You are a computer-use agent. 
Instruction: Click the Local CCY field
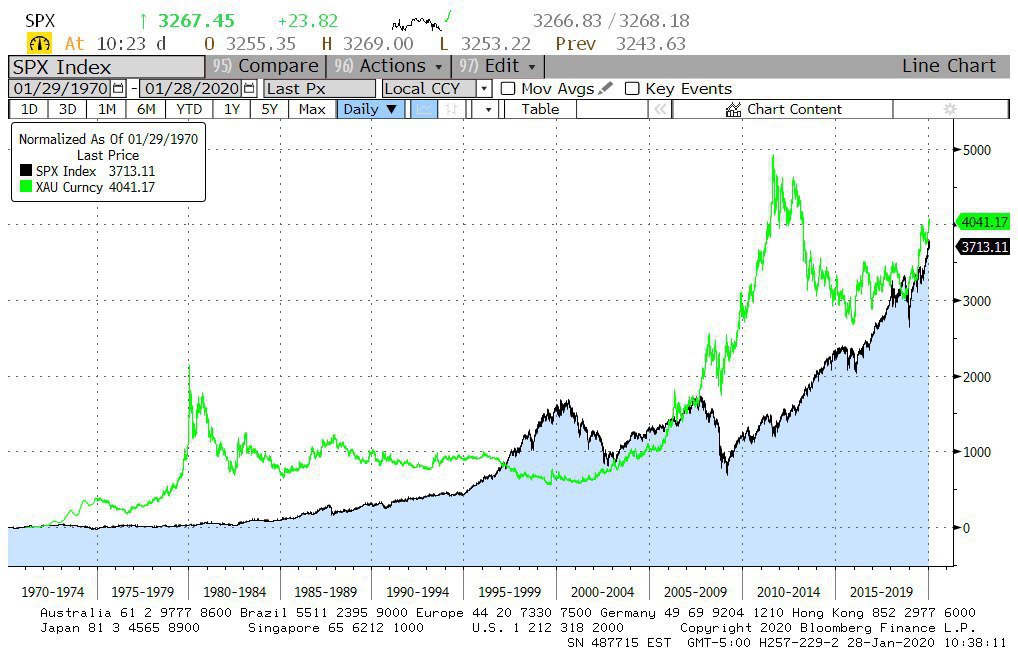(429, 88)
